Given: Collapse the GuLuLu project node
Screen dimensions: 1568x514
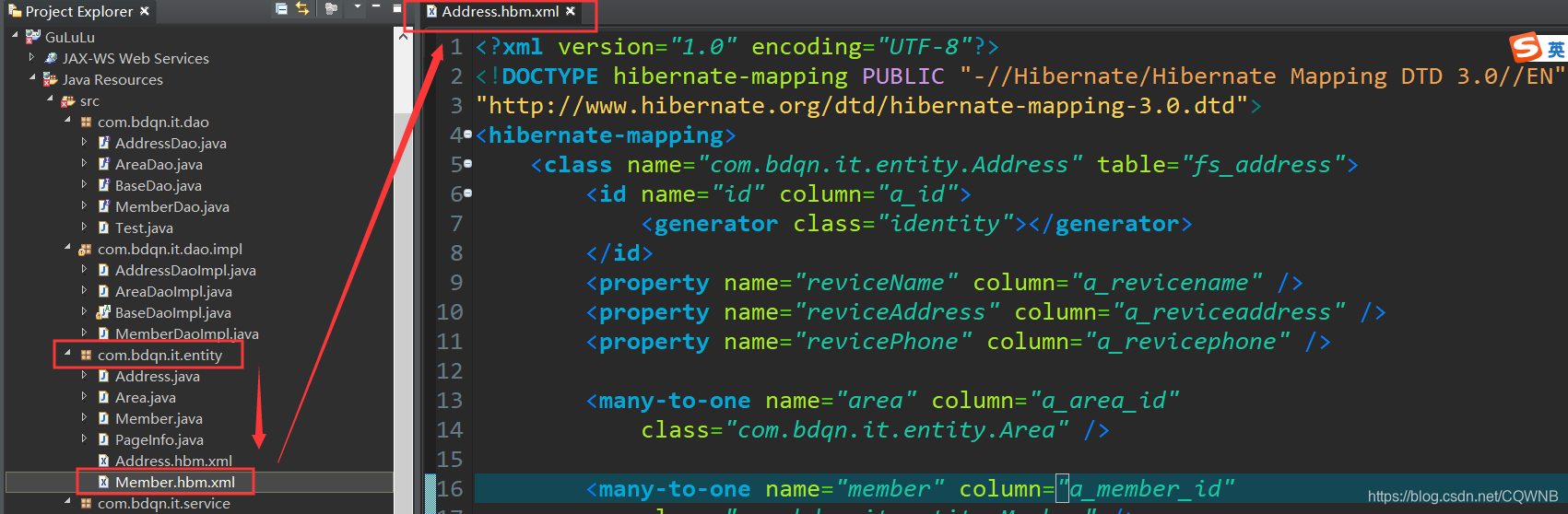Looking at the screenshot, I should click(15, 35).
